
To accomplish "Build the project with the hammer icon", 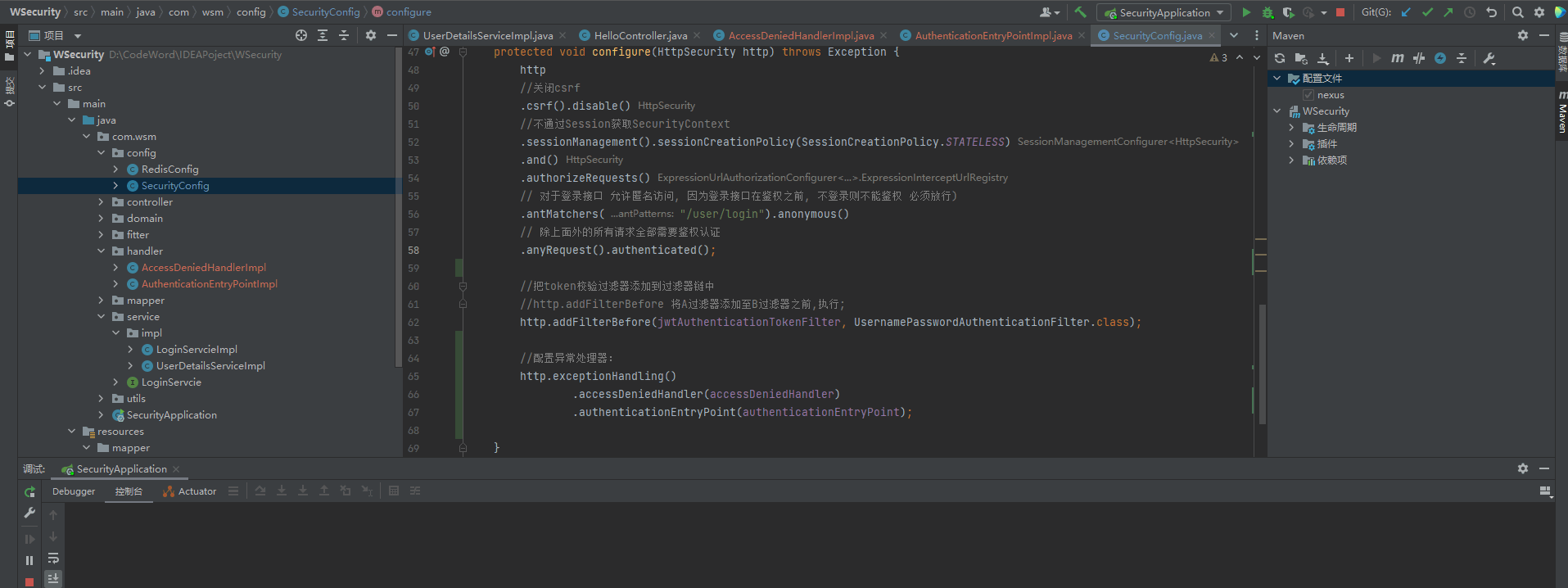I will pyautogui.click(x=1081, y=12).
